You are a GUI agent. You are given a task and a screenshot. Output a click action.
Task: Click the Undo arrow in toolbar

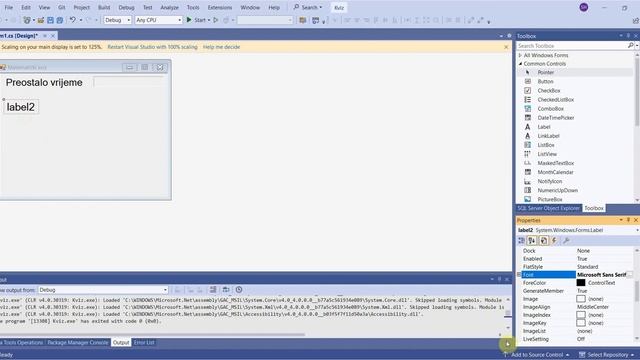(73, 20)
